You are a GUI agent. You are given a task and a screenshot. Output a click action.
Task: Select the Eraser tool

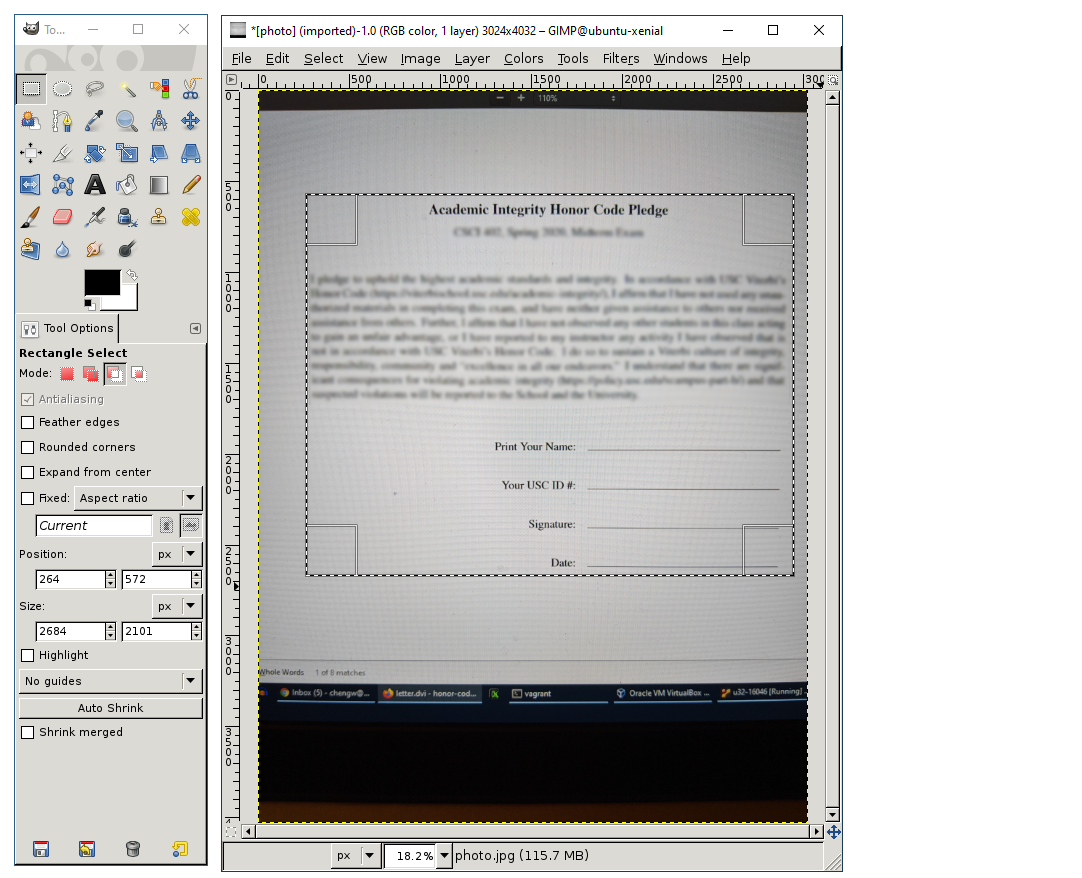point(62,216)
